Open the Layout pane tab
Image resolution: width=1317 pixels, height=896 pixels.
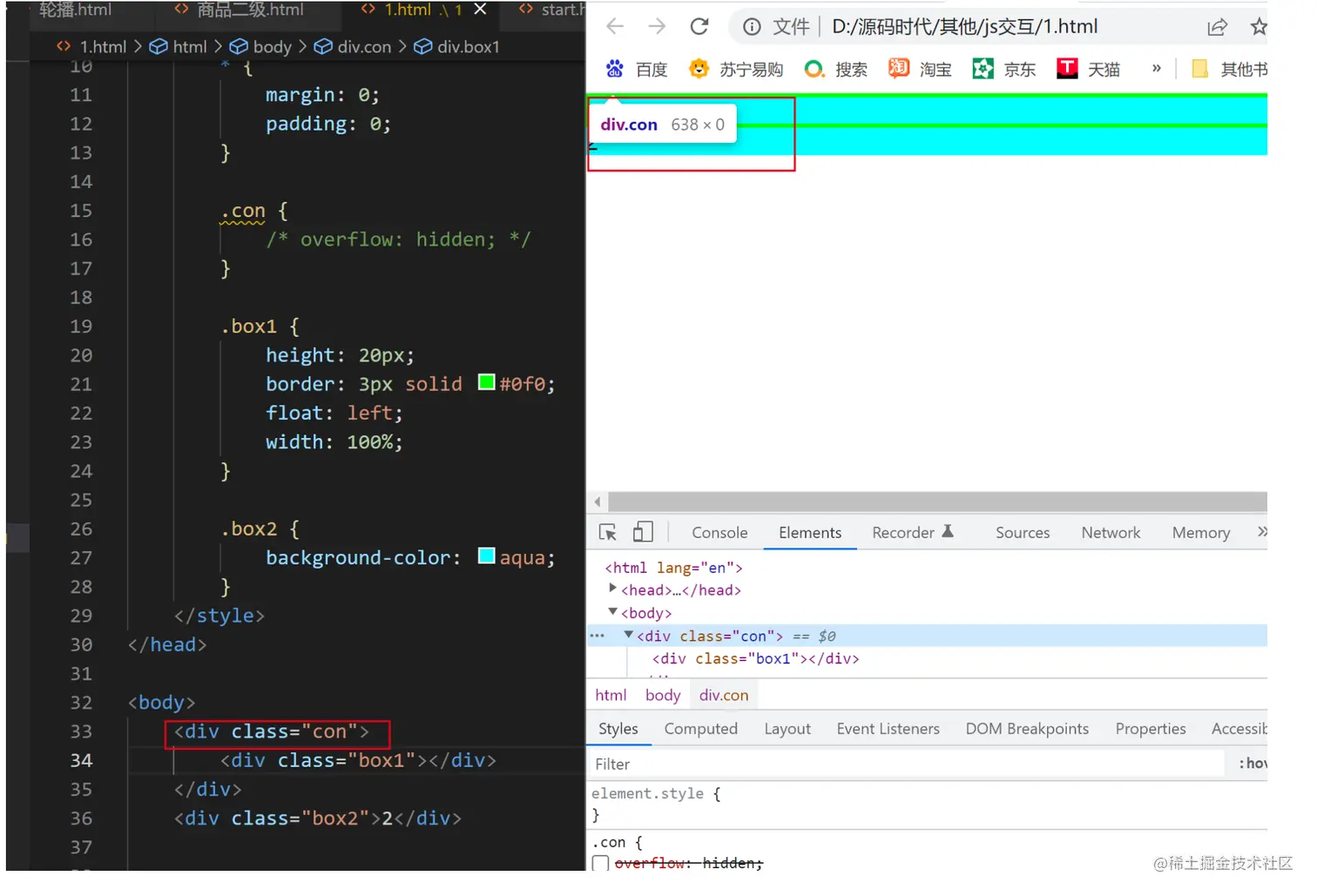[787, 729]
